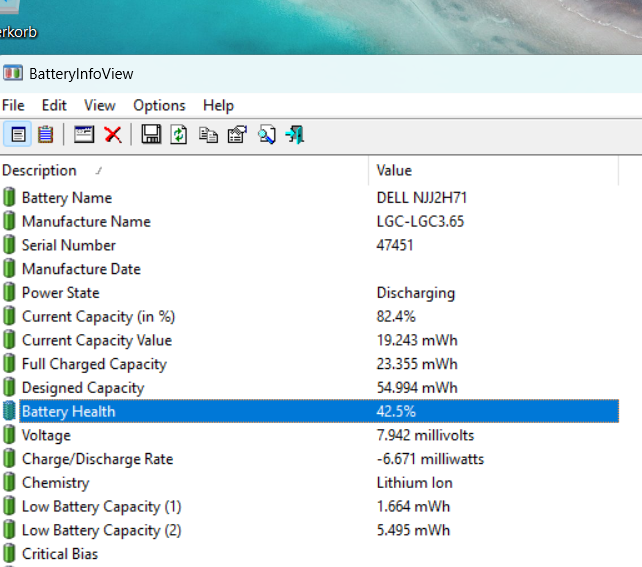Click the 23.355 mWh value
Screen dimensions: 642x567
click(x=417, y=364)
